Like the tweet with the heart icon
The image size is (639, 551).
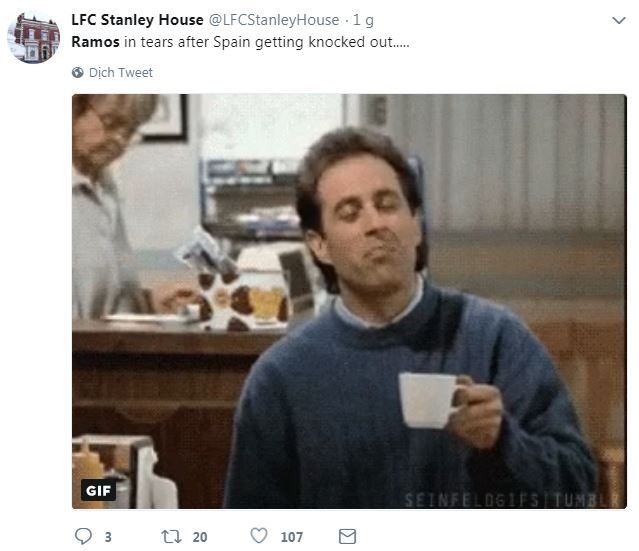click(x=259, y=536)
